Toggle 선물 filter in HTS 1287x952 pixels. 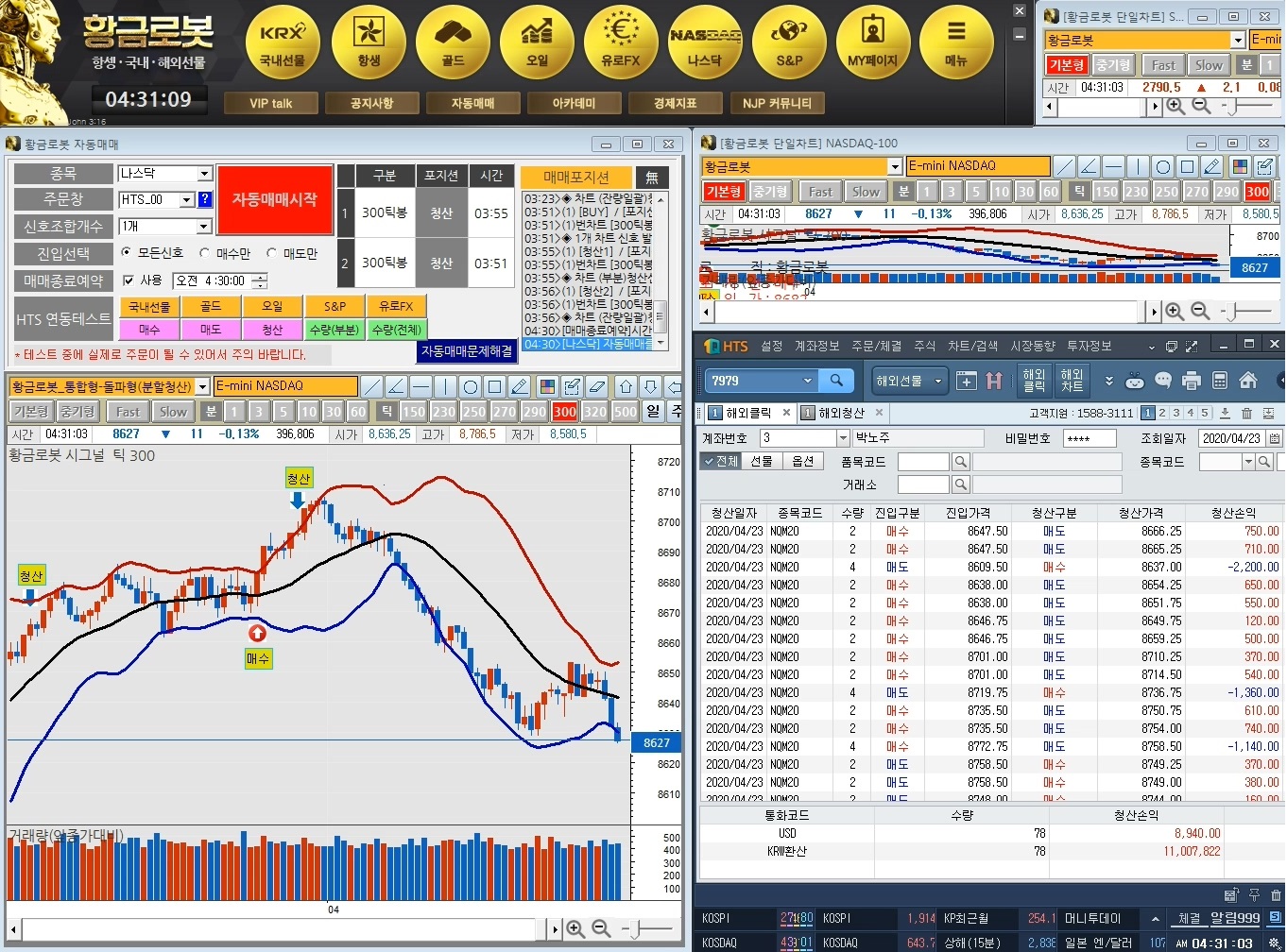pos(762,461)
